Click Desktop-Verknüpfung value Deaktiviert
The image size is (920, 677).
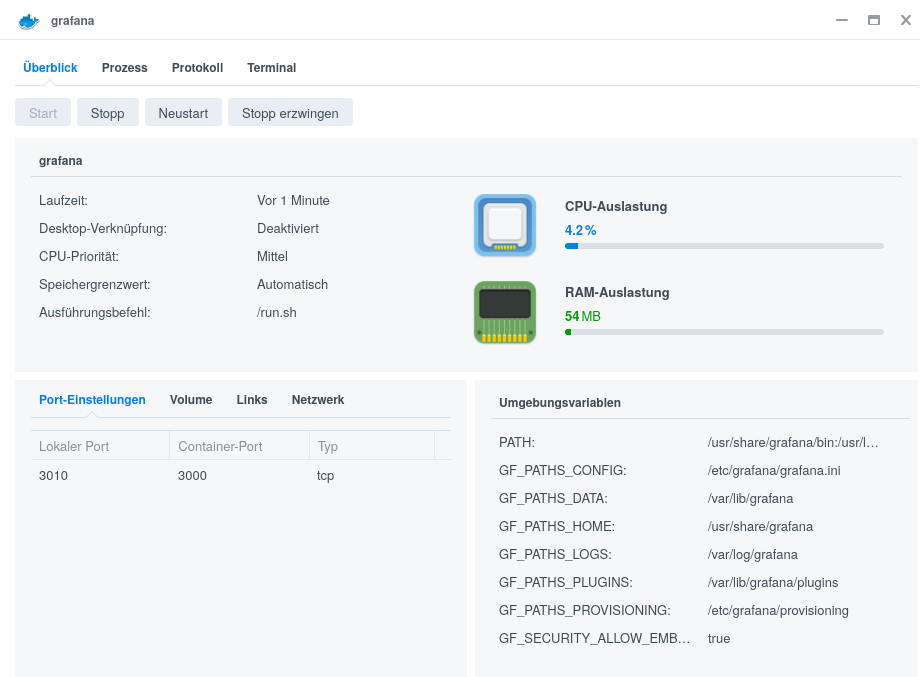pos(288,229)
